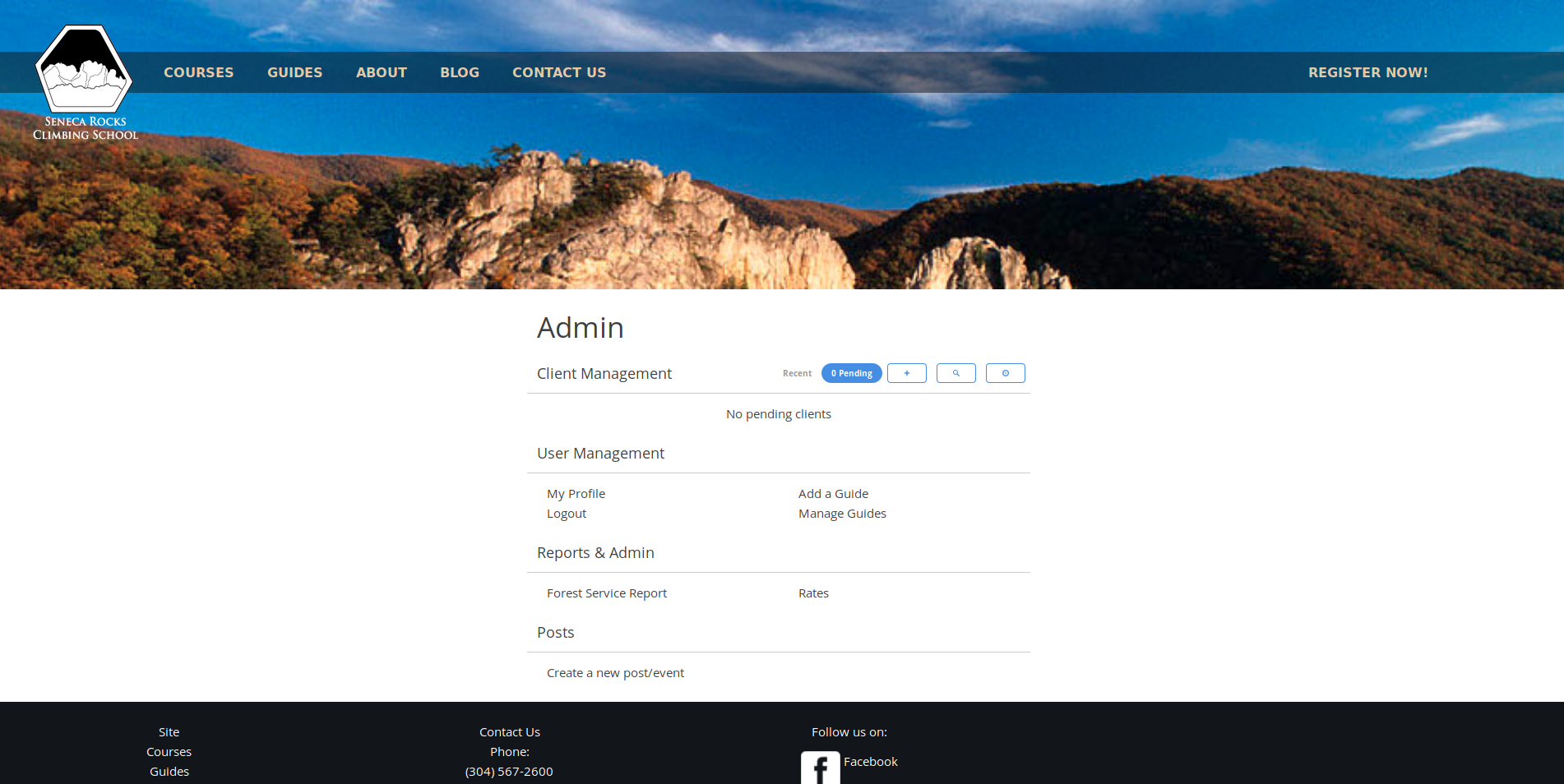Image resolution: width=1564 pixels, height=784 pixels.
Task: Go to the About page
Action: [382, 72]
